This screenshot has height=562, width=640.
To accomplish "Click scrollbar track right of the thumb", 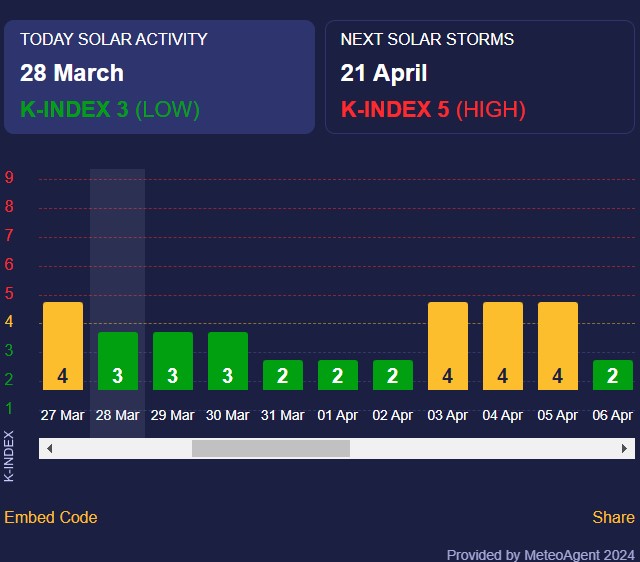I will click(480, 449).
